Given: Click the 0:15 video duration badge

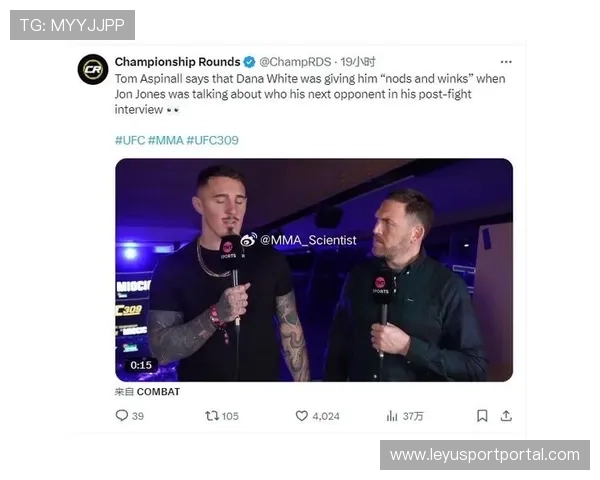Looking at the screenshot, I should (x=141, y=365).
